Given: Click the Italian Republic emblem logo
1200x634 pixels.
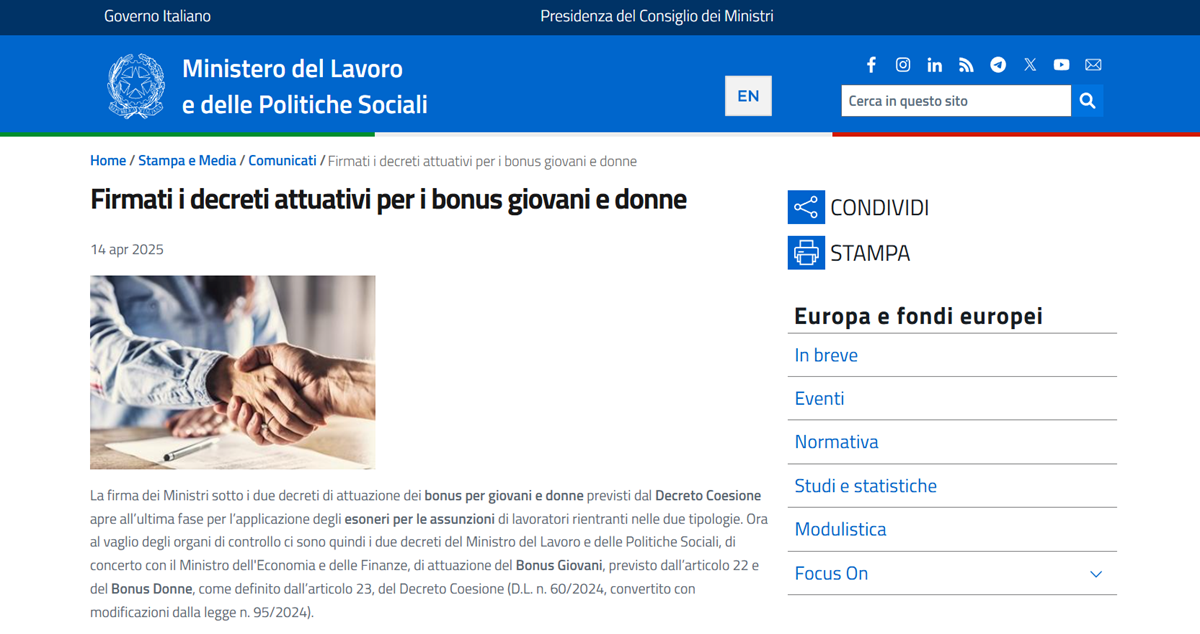Looking at the screenshot, I should [136, 86].
